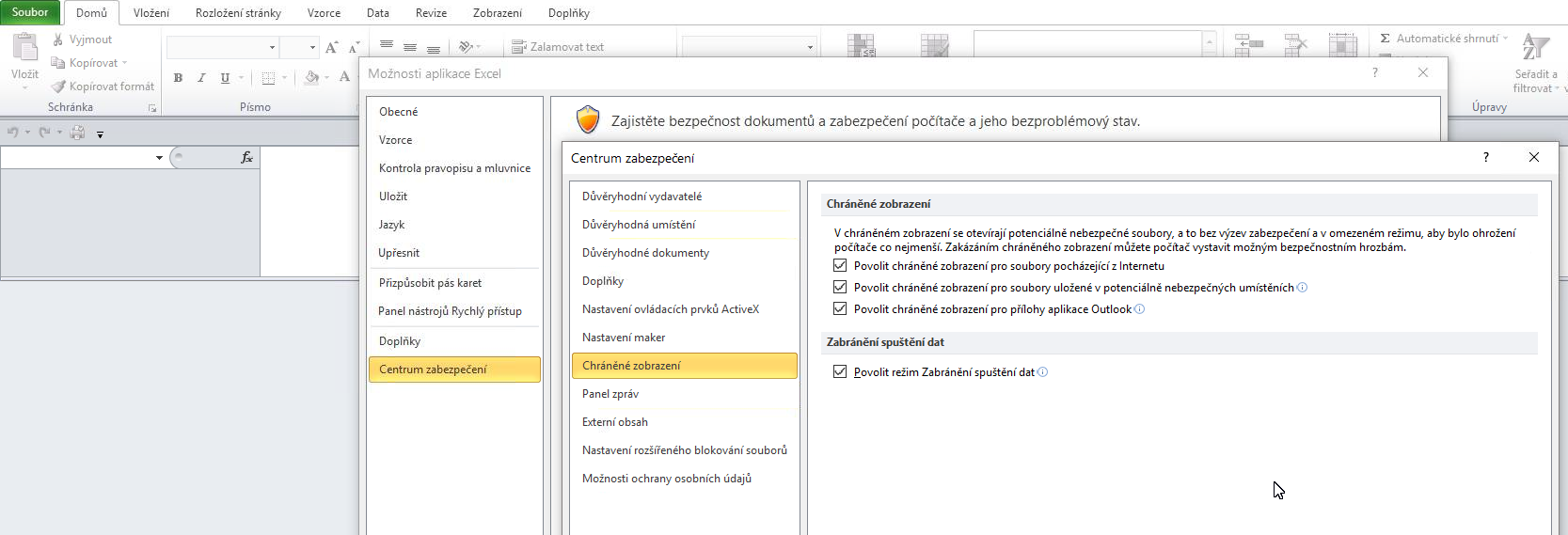Click the insert function fx icon

click(x=246, y=157)
